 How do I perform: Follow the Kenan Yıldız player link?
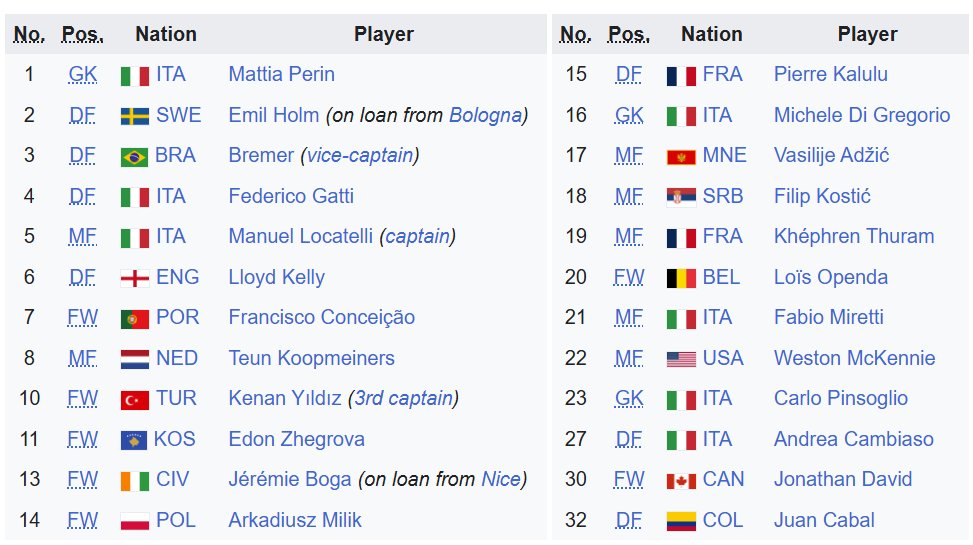pos(285,399)
